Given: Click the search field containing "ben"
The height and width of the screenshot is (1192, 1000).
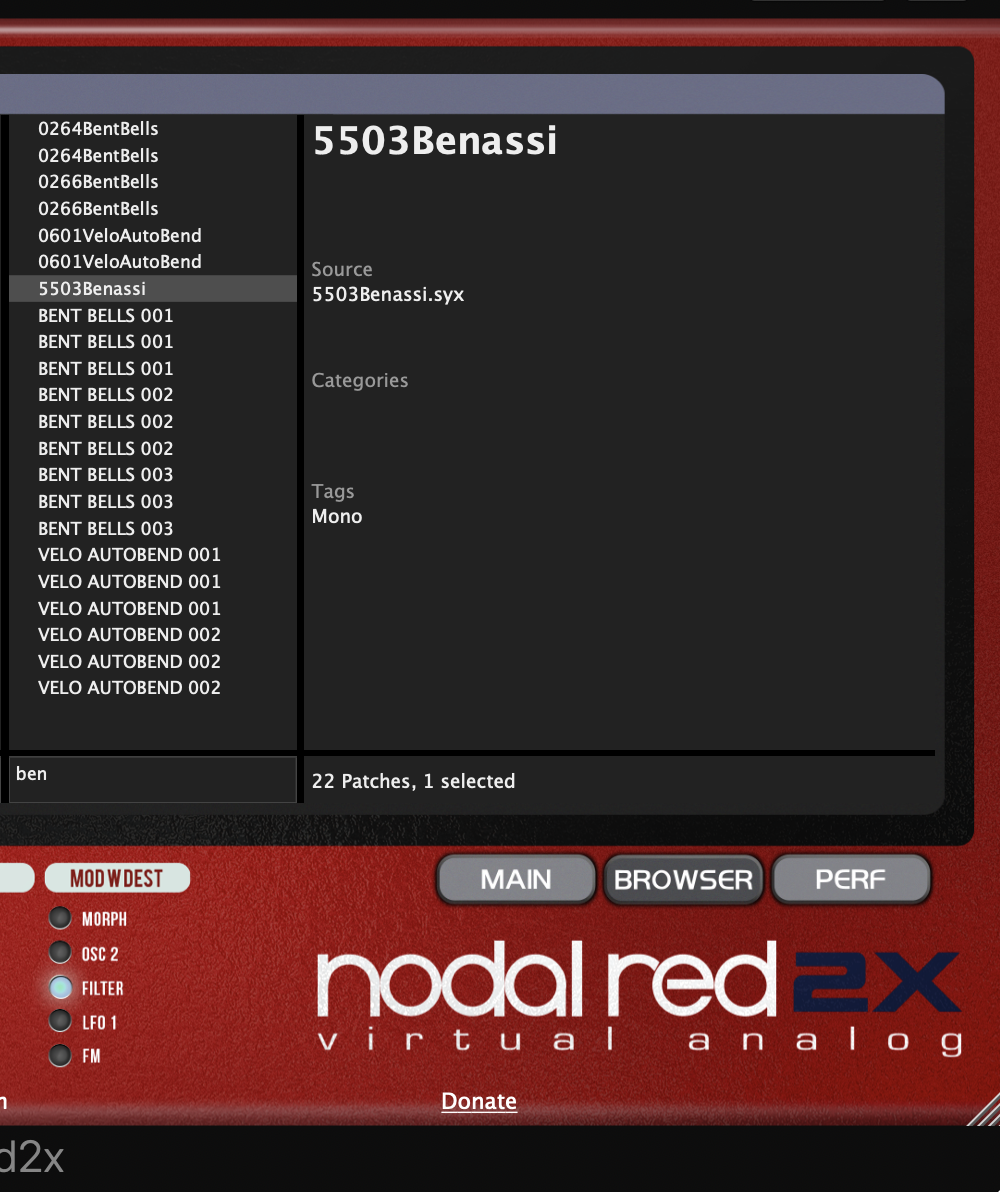Looking at the screenshot, I should (153, 778).
